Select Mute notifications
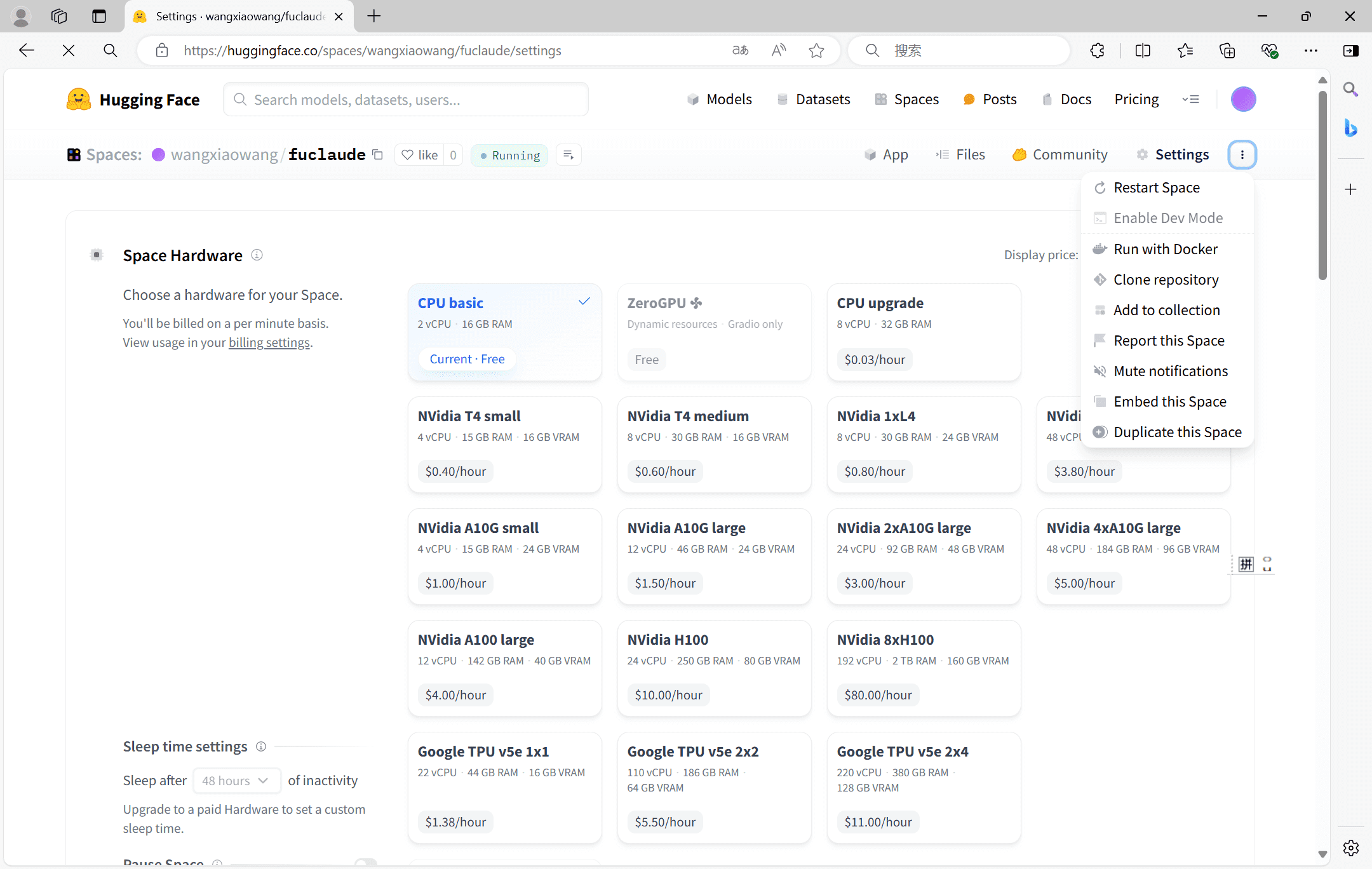Screen dimensions: 1372x869 (1167, 371)
